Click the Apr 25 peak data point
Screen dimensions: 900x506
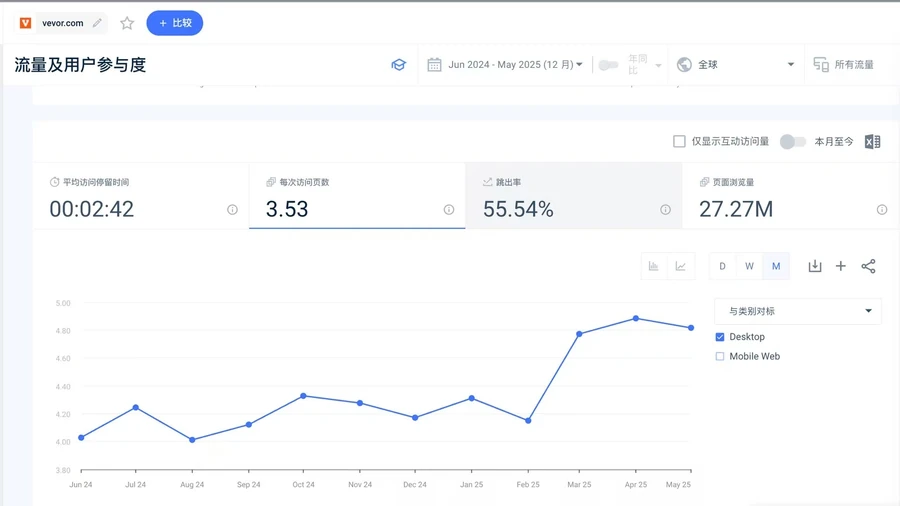point(636,318)
